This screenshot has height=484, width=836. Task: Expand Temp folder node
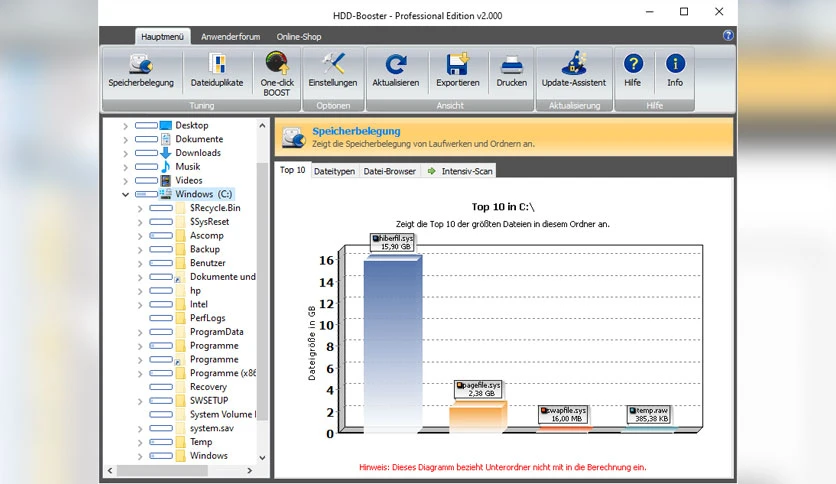tap(140, 442)
